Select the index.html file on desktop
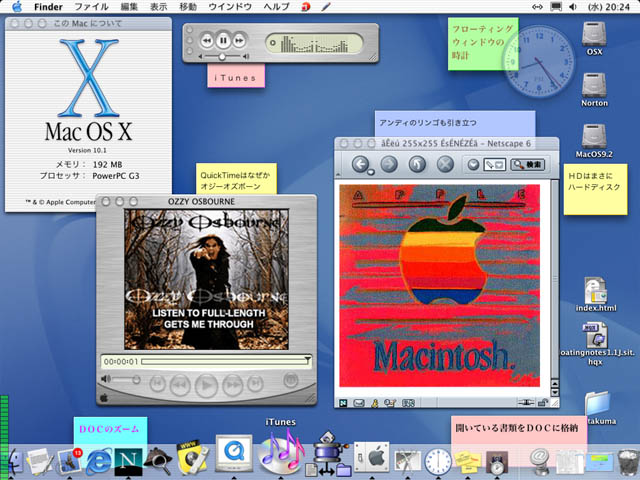This screenshot has height=480, width=640. (x=596, y=294)
